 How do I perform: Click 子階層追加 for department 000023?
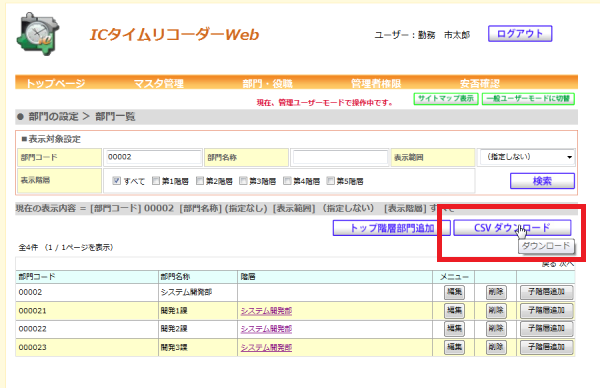click(546, 347)
